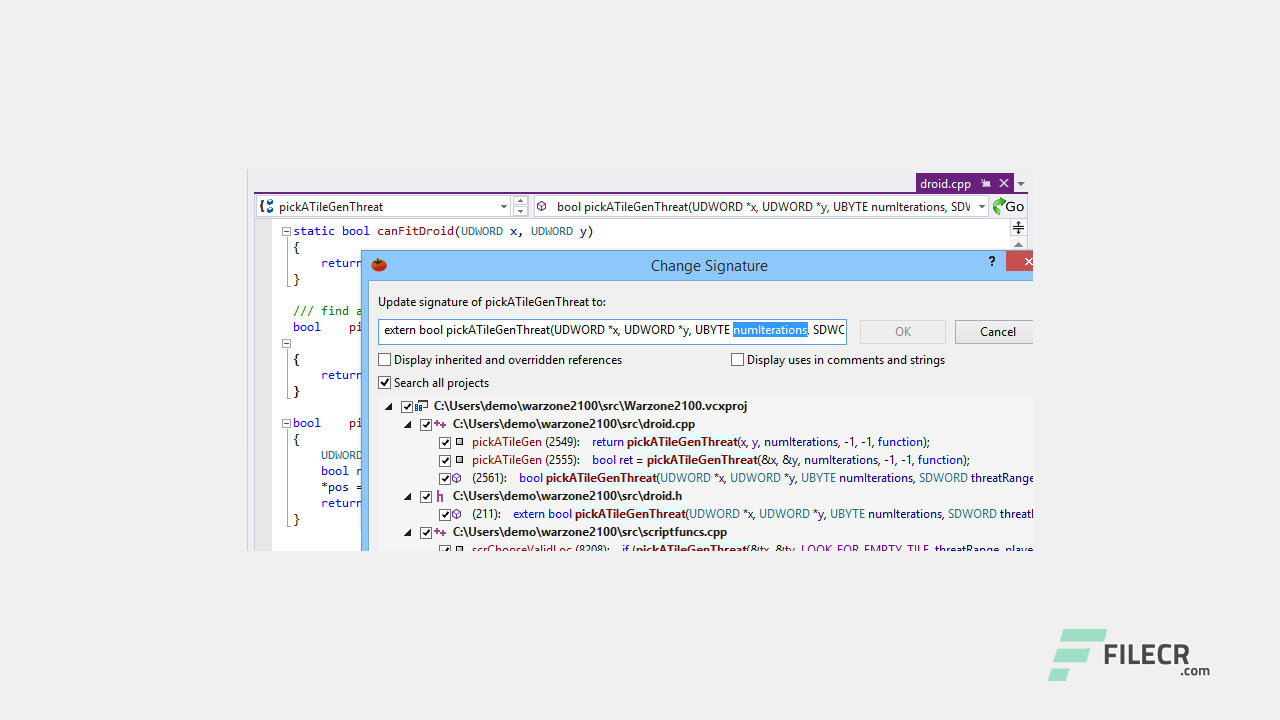Screen dimensions: 1280x720
Task: Collapse the Warzone2100.vcxproj tree node
Action: click(389, 407)
